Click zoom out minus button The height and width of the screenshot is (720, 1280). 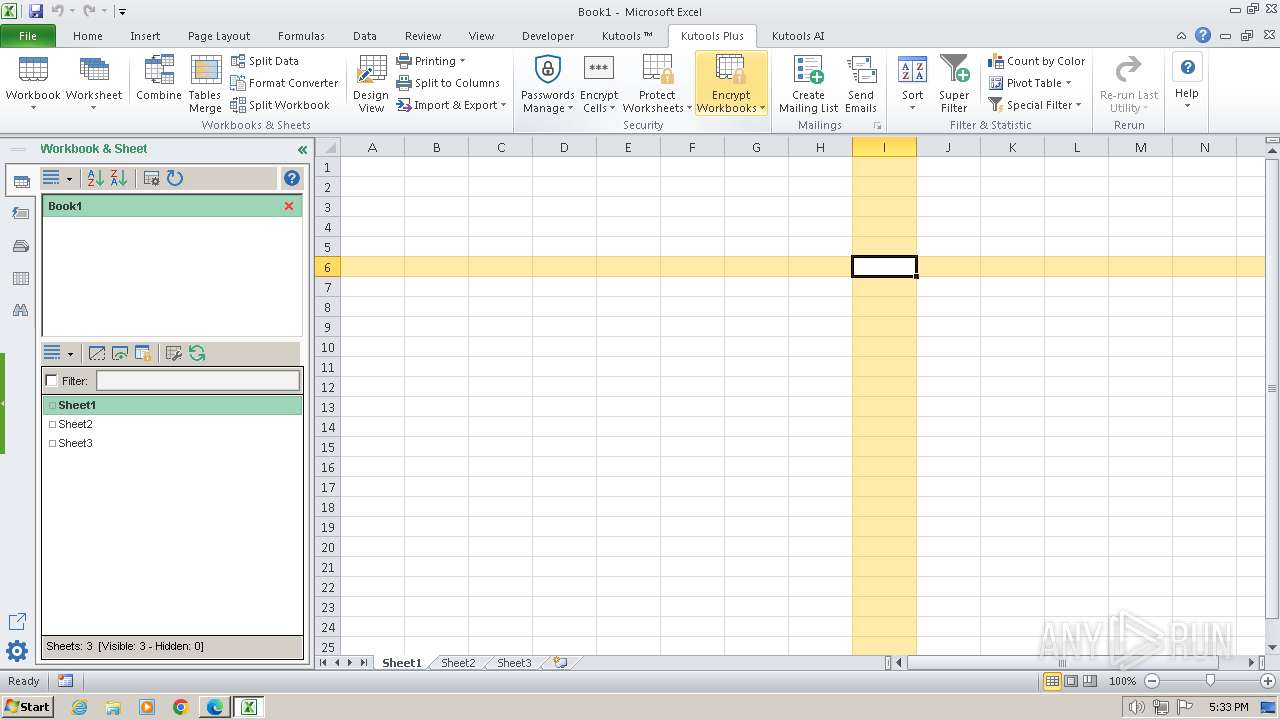(x=1151, y=681)
